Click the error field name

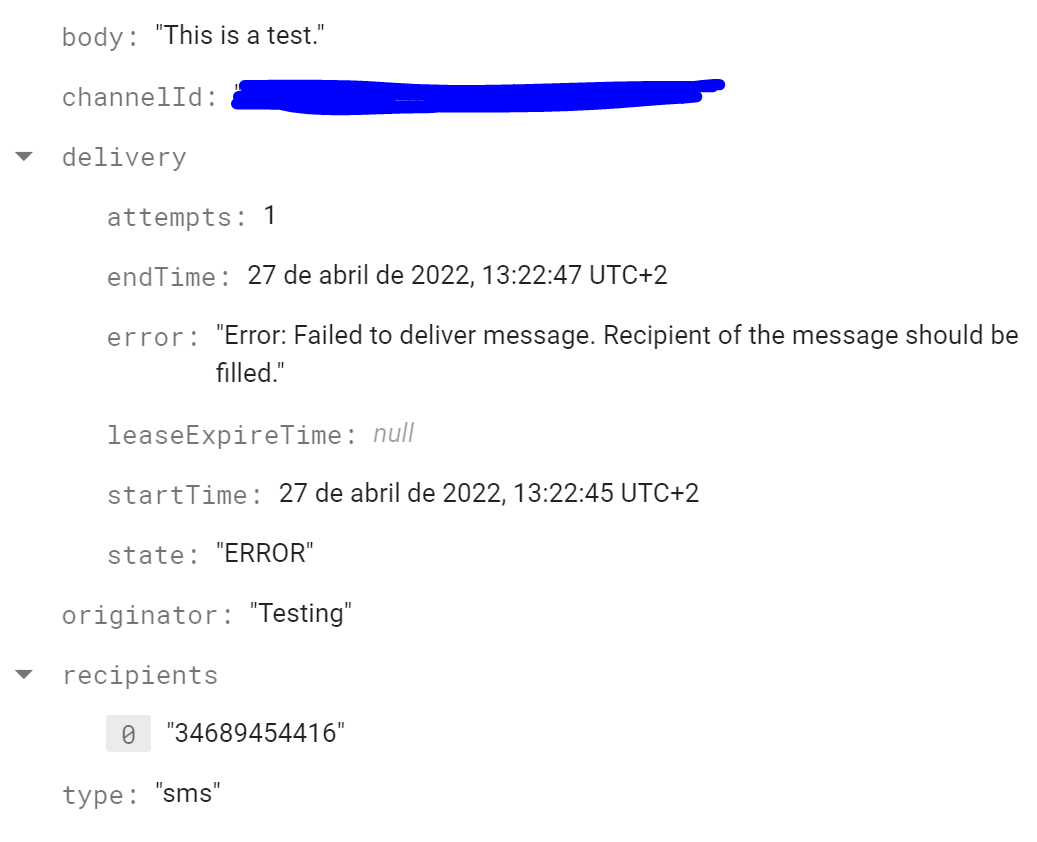(x=153, y=337)
